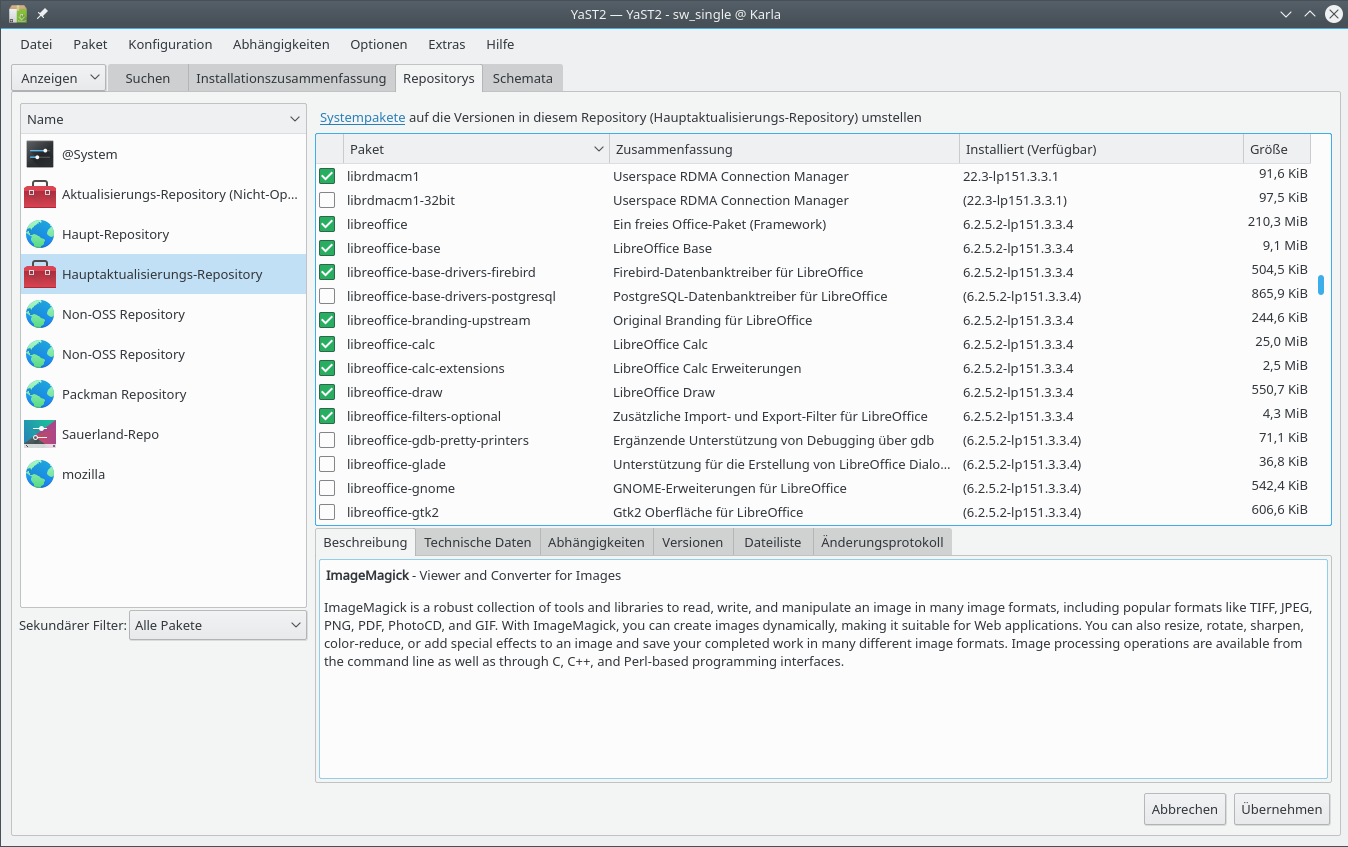Tick the libreoffice-gtk2 checkbox
Screen dimensions: 1348x847
pos(327,512)
